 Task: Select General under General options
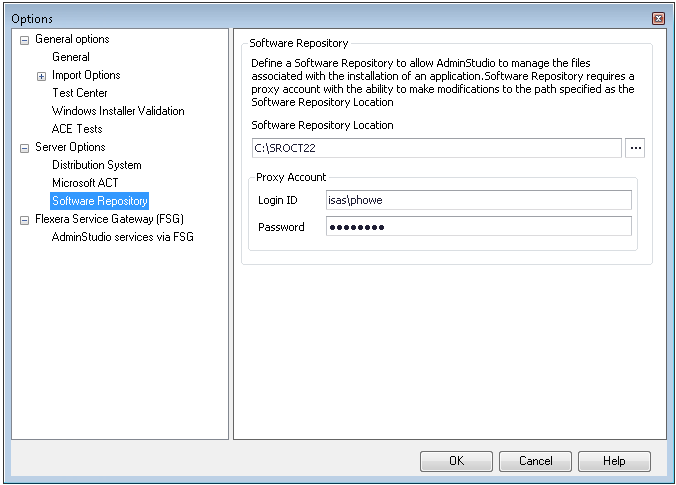click(x=70, y=57)
